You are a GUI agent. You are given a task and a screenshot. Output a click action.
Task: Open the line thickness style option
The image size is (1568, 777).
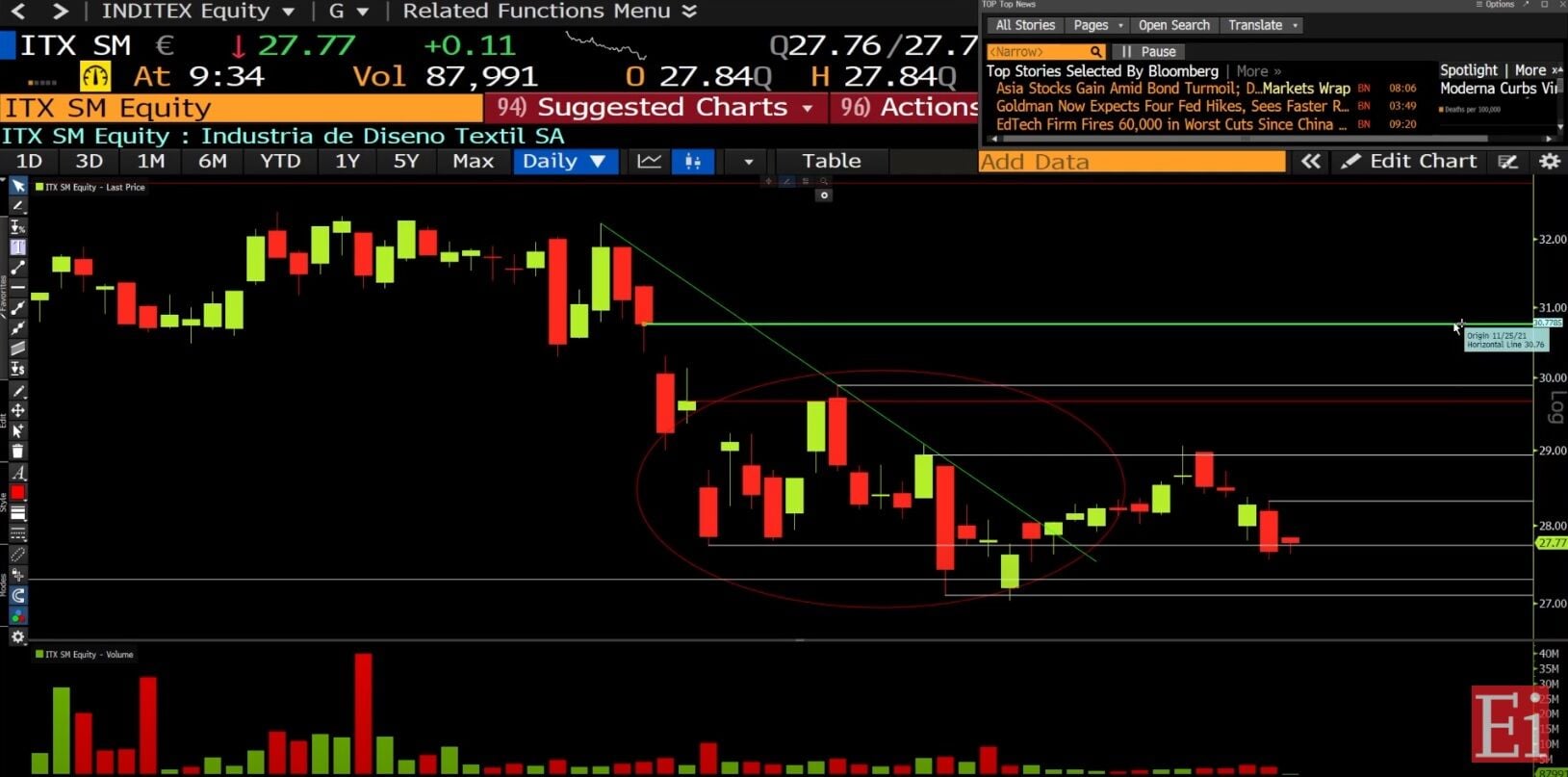17,513
